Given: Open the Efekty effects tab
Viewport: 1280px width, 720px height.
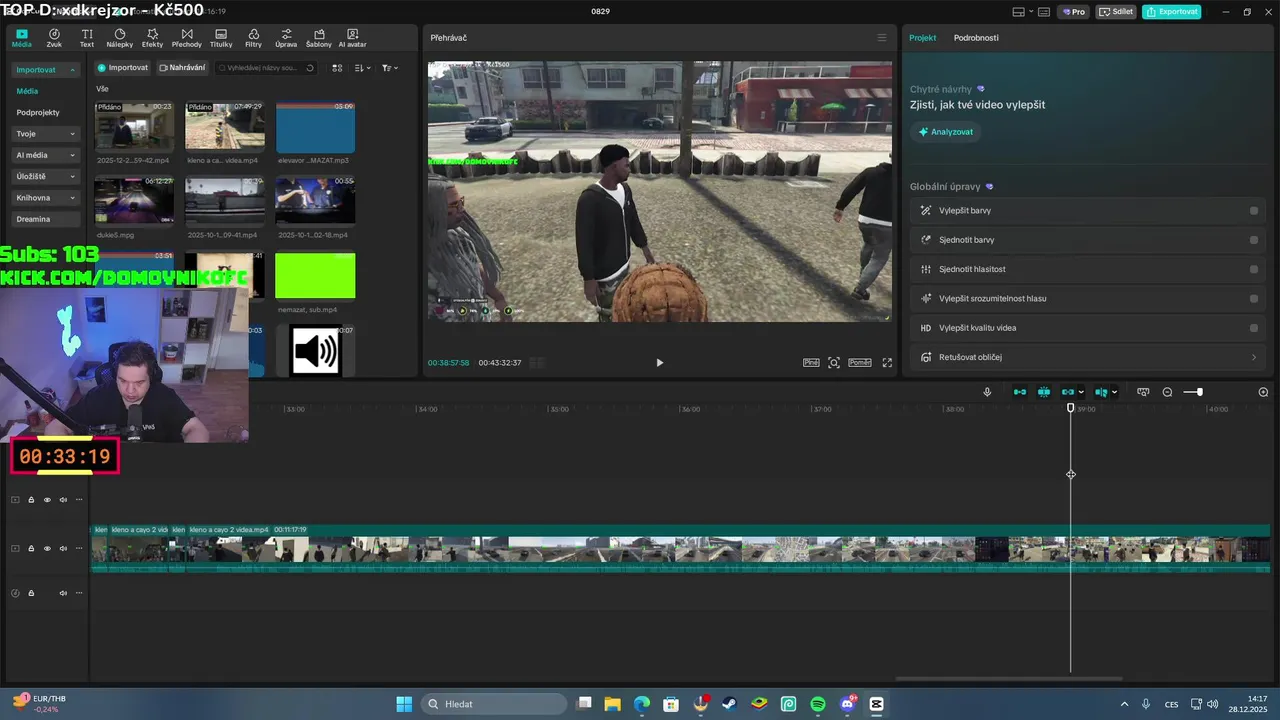Looking at the screenshot, I should pyautogui.click(x=152, y=38).
